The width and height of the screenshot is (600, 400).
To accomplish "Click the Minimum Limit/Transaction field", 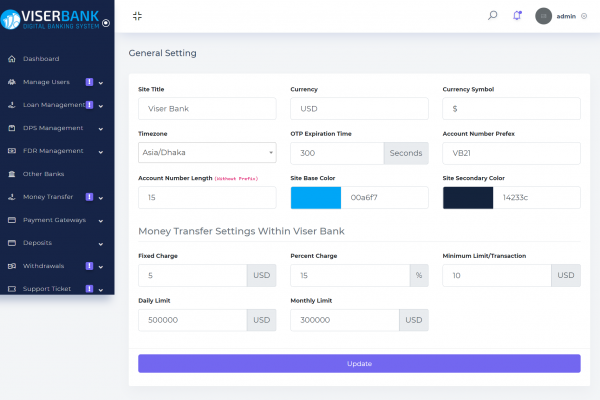I will coord(497,275).
